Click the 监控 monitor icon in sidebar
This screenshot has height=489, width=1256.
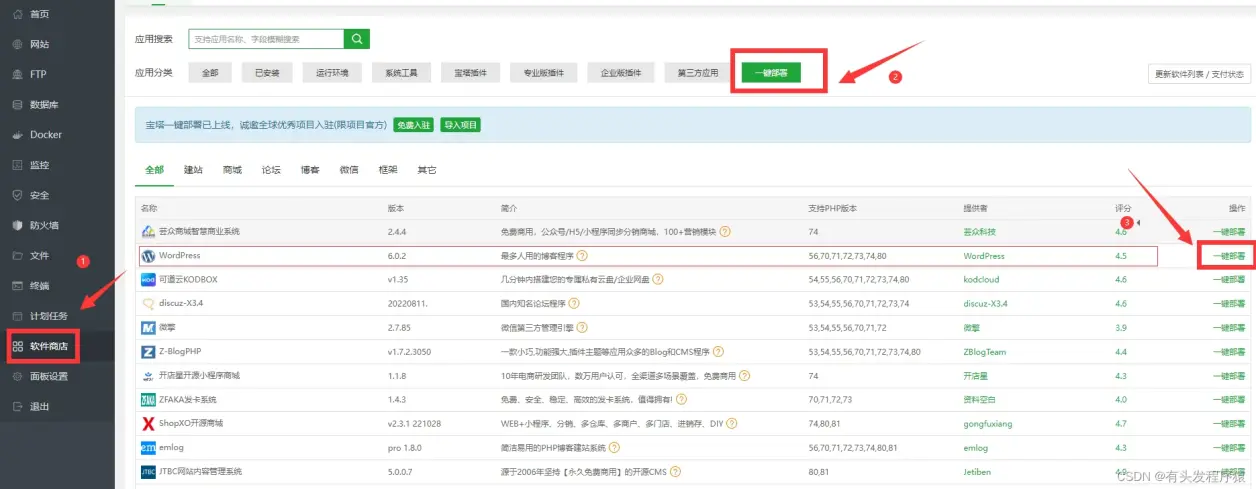coord(17,165)
